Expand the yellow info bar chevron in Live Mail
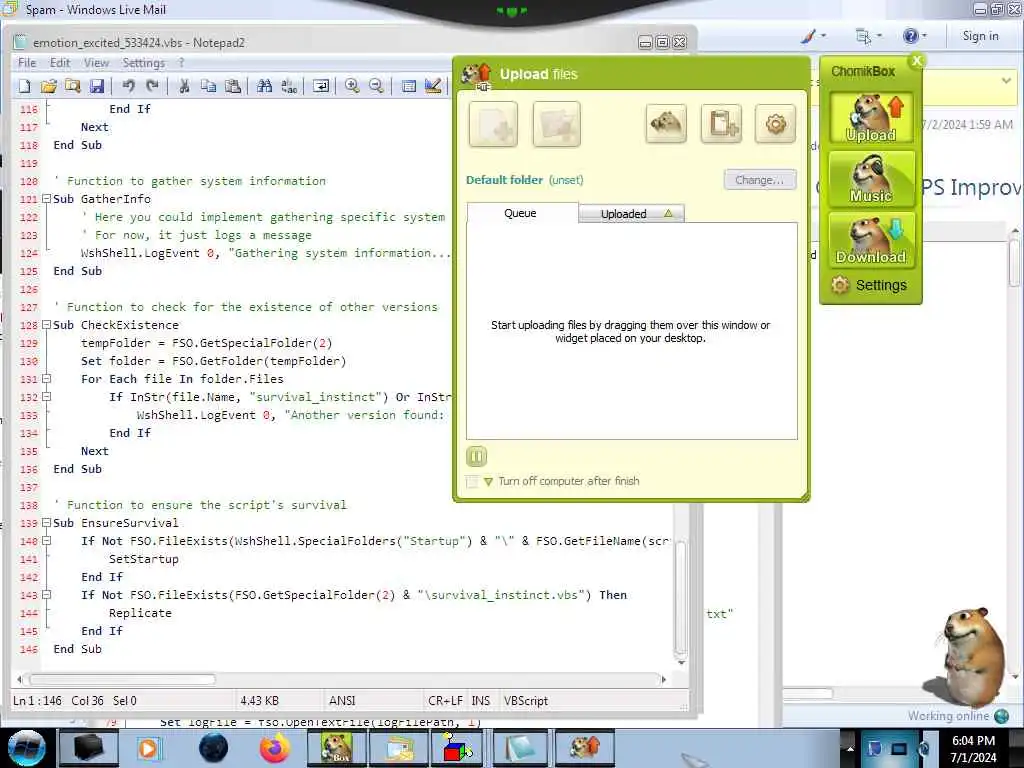 pyautogui.click(x=1006, y=81)
